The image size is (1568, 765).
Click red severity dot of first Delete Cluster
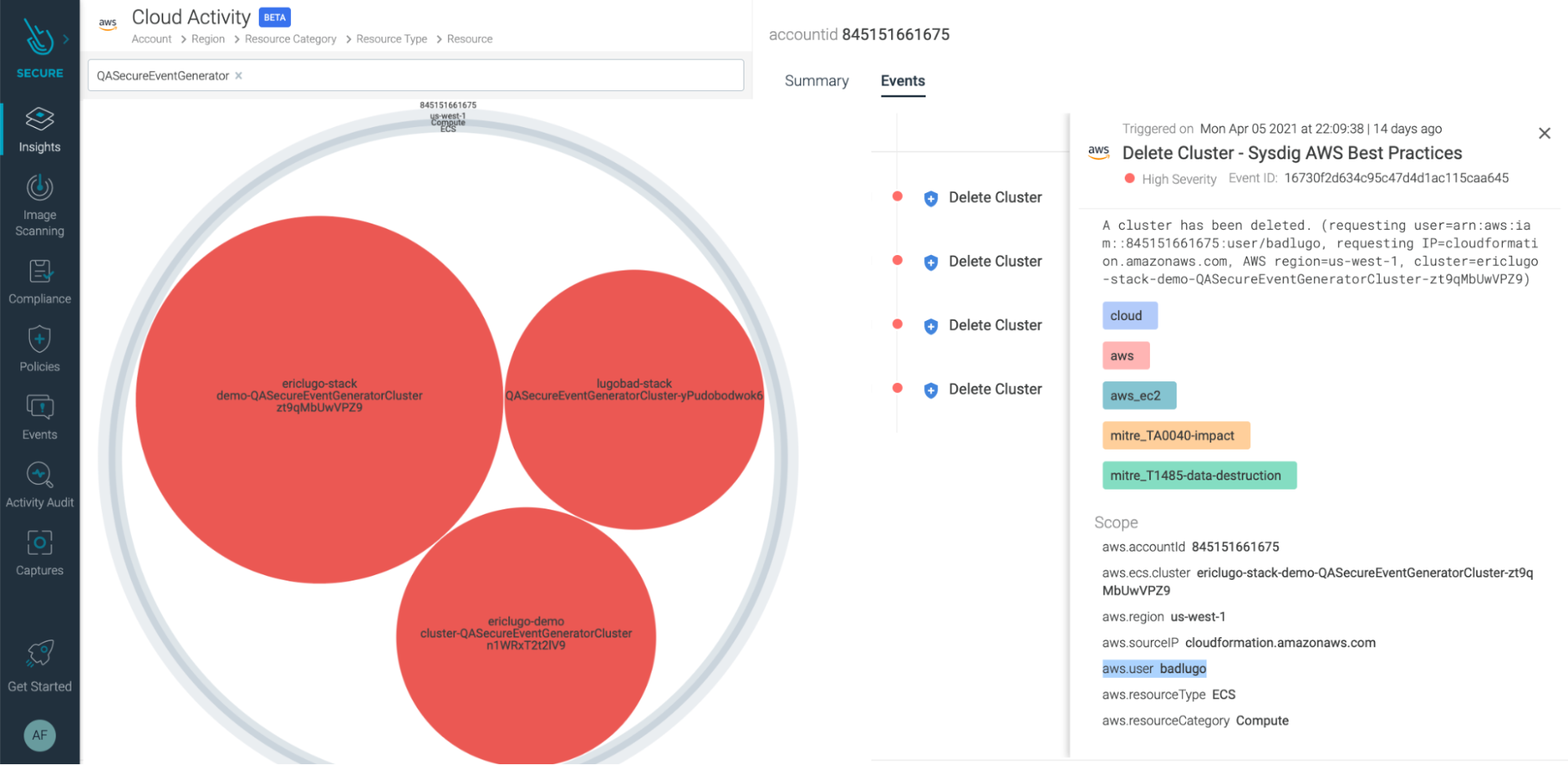897,196
